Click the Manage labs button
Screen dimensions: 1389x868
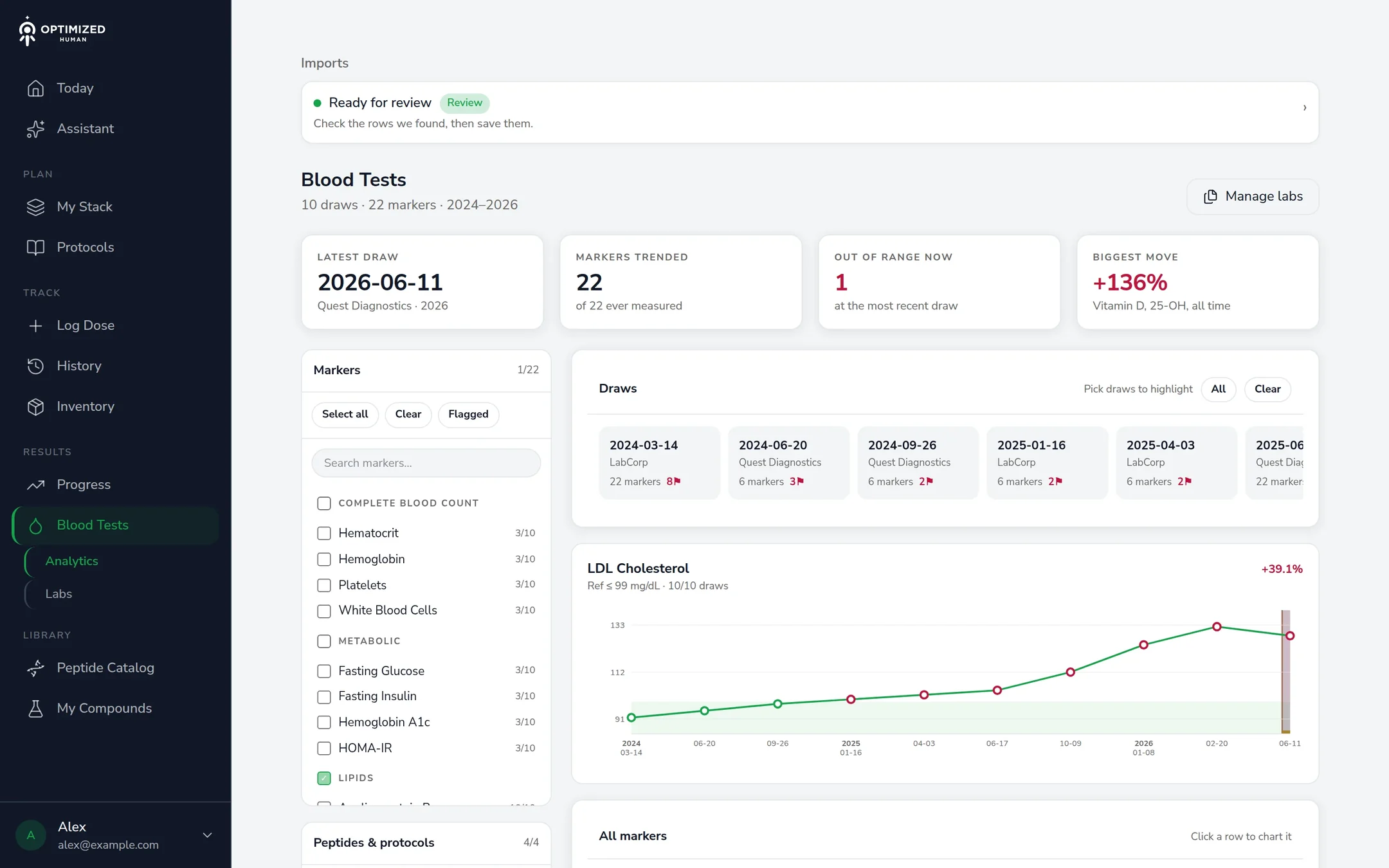1253,197
